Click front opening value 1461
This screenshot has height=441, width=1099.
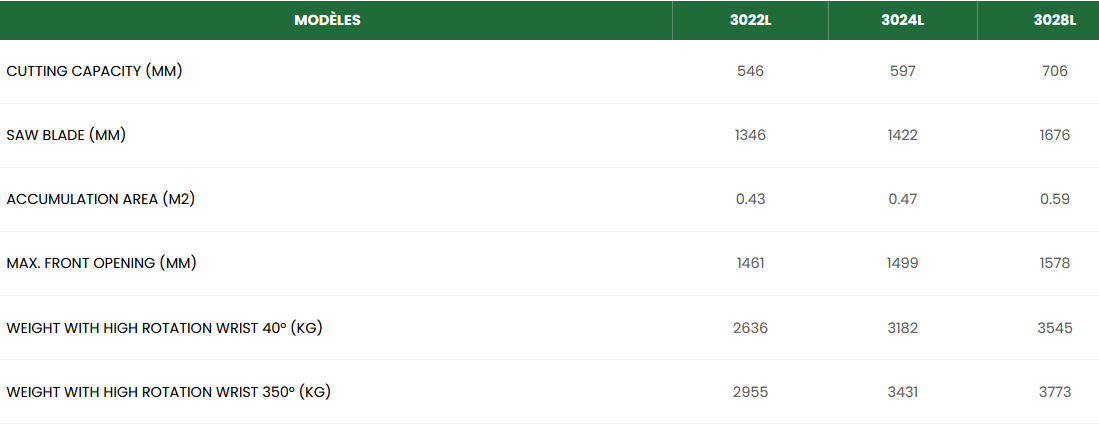[x=750, y=263]
